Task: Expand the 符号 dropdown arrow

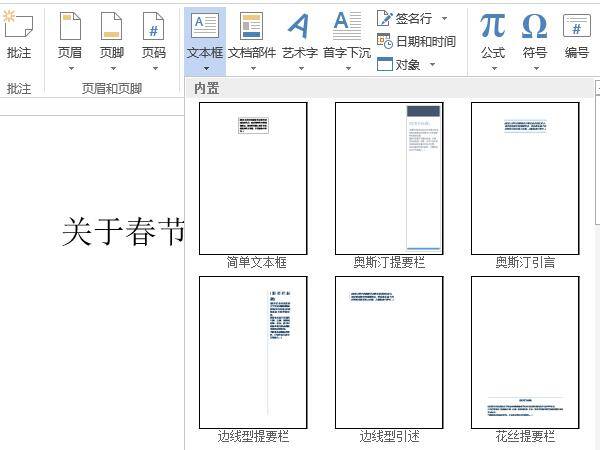Action: (536, 68)
